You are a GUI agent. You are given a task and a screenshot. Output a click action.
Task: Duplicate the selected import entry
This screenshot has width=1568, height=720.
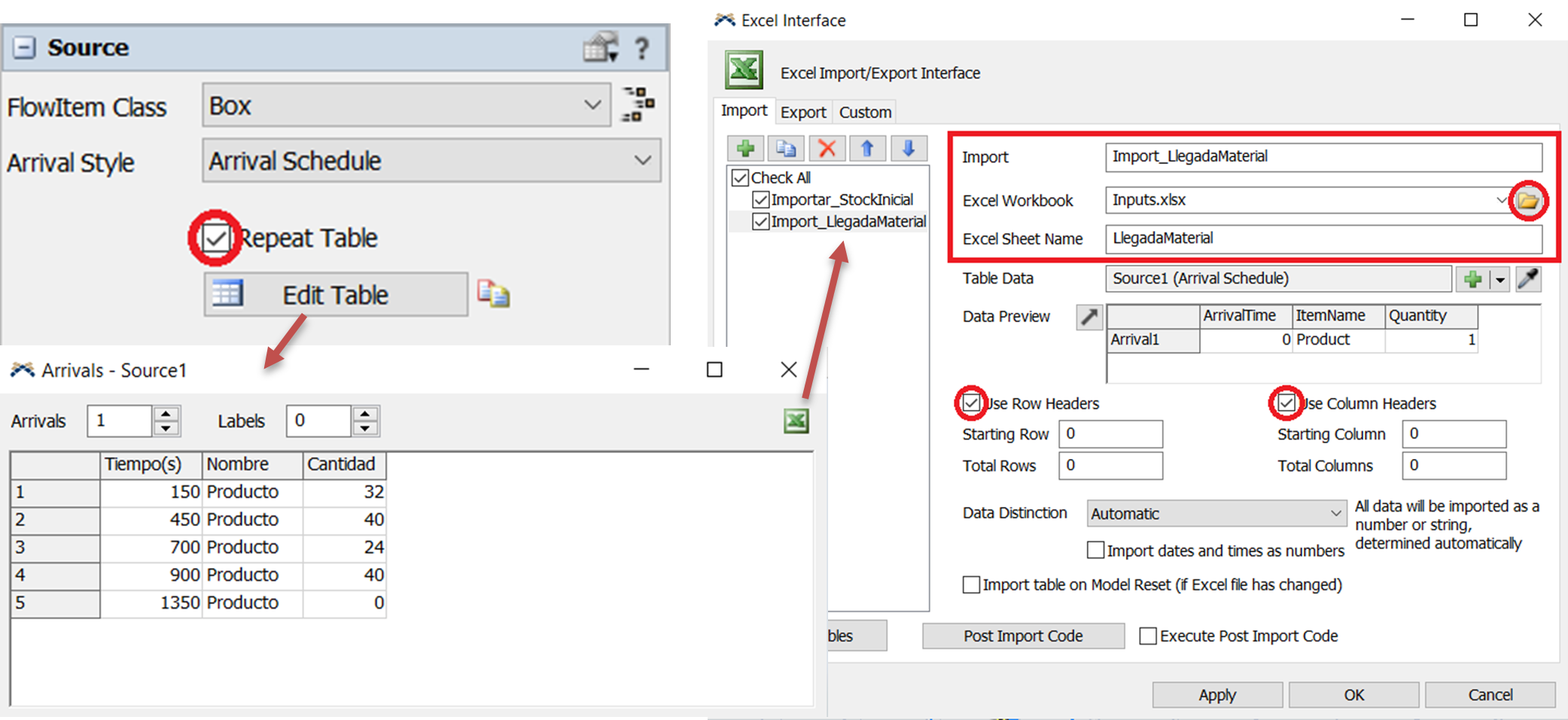(x=786, y=148)
